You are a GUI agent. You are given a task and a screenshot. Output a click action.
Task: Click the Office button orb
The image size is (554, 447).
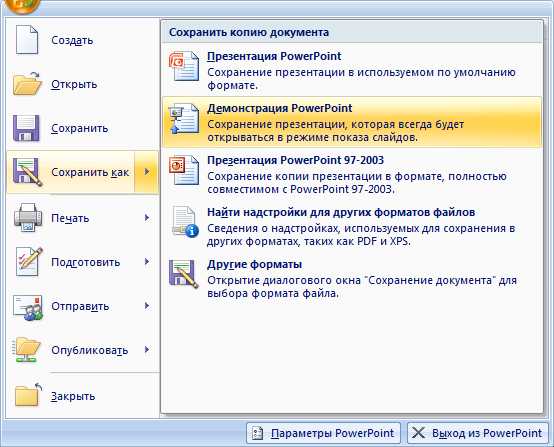[22, 5]
